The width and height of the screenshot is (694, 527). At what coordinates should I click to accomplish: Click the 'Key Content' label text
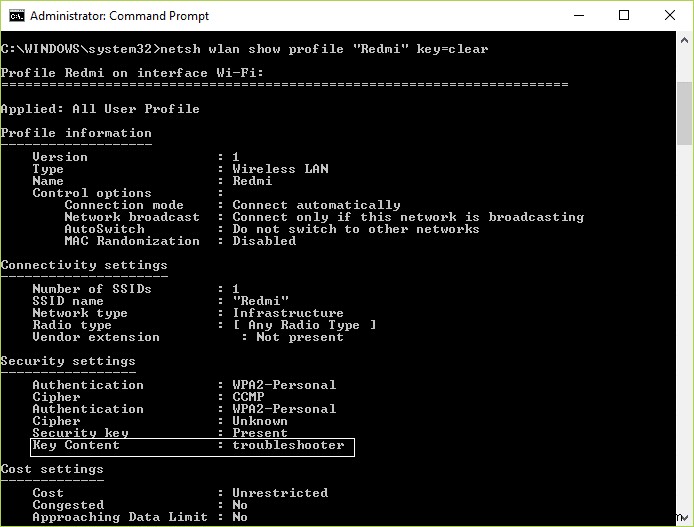[76, 445]
